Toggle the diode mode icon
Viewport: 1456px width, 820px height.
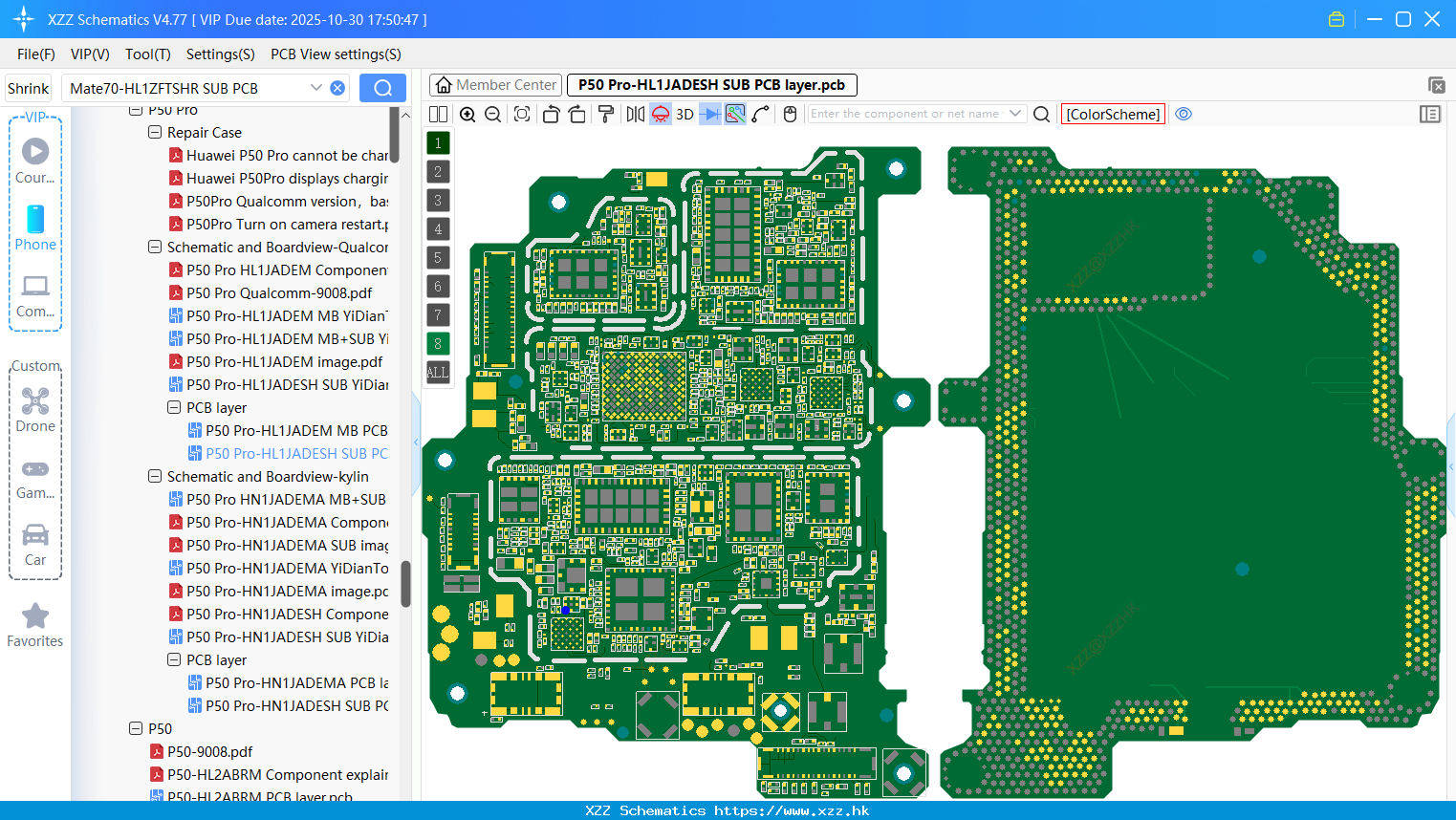pyautogui.click(x=710, y=114)
